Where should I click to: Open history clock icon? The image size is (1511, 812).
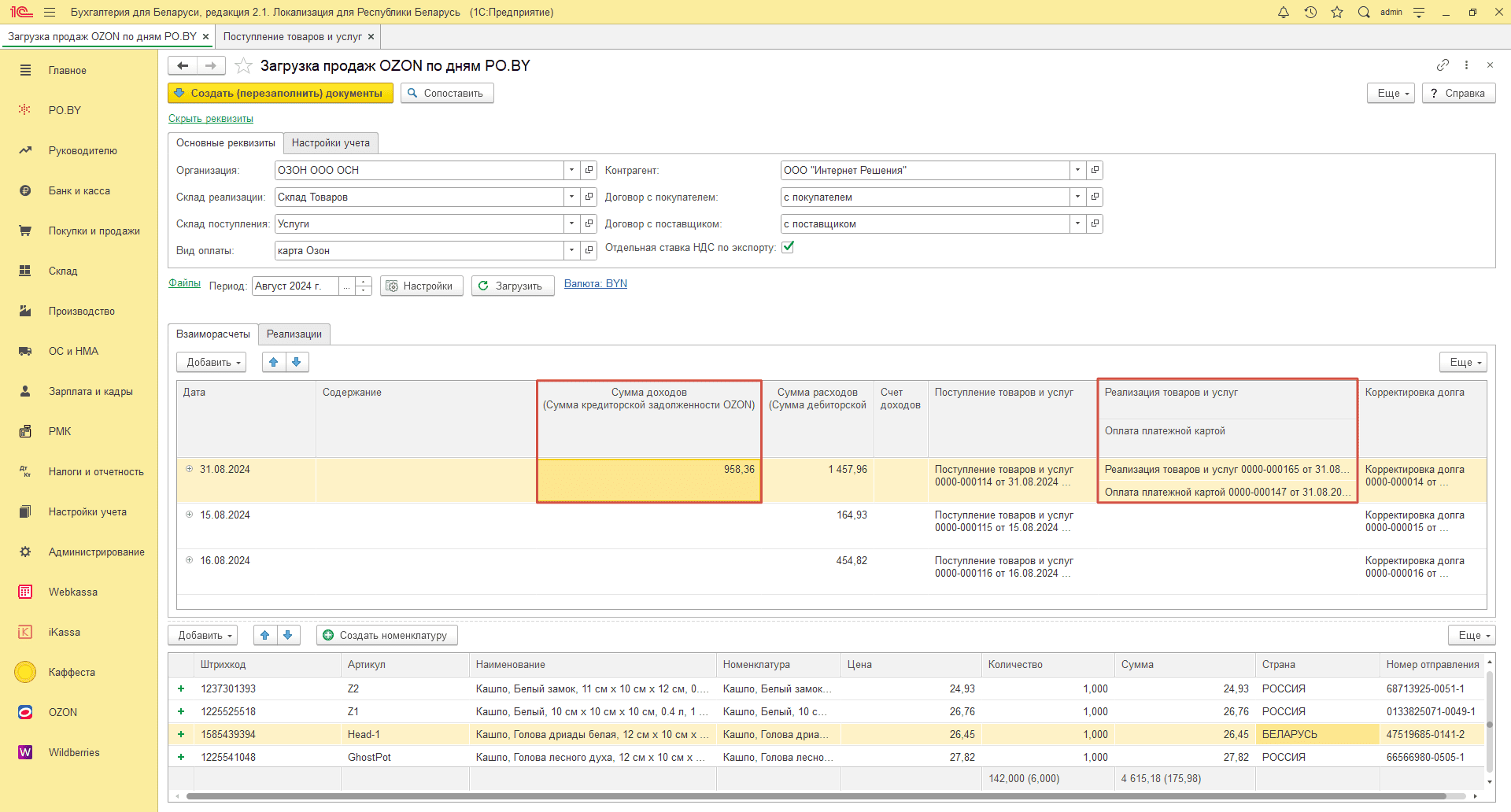click(1310, 12)
